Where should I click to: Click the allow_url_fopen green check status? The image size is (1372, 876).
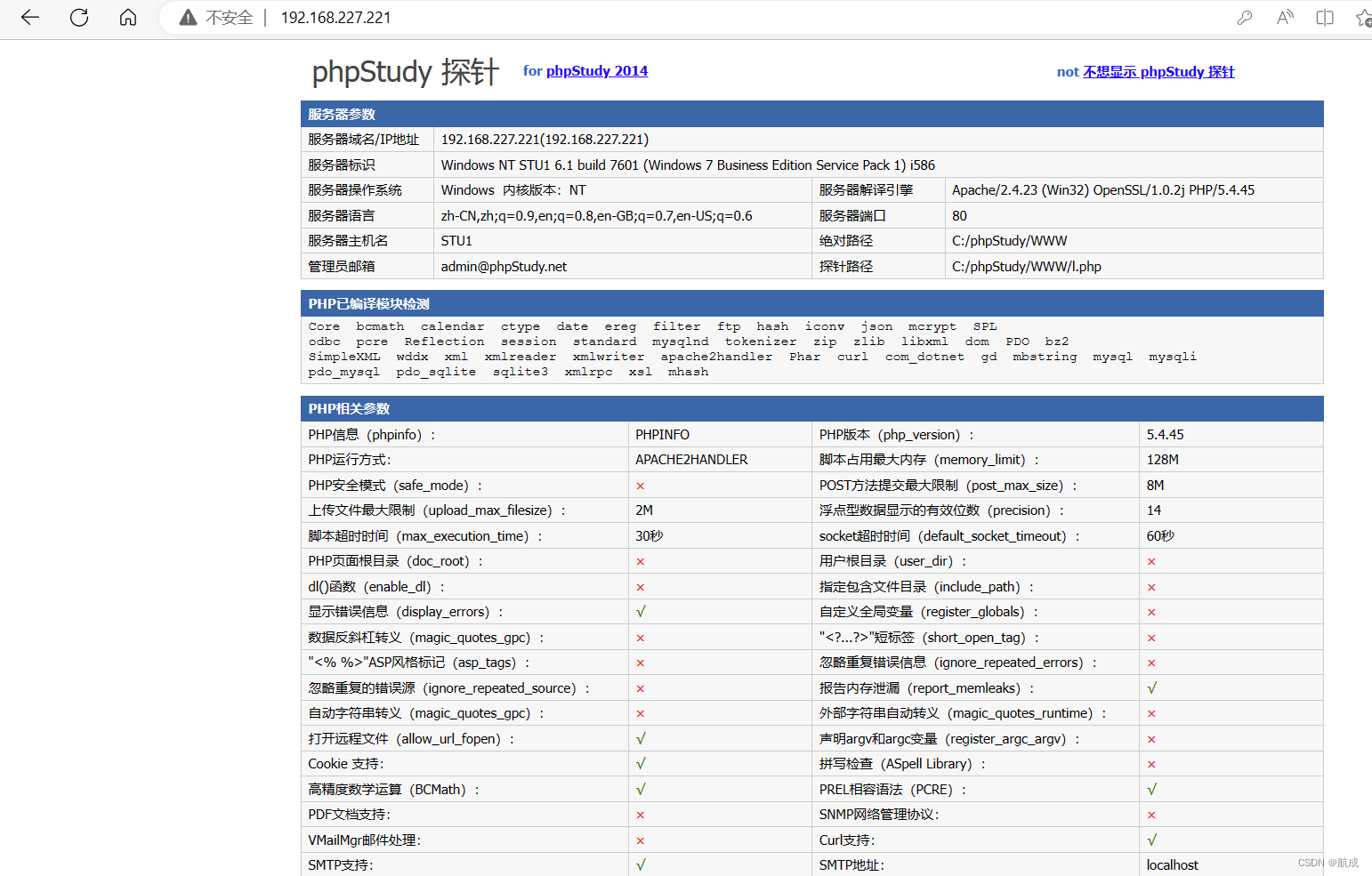point(641,739)
